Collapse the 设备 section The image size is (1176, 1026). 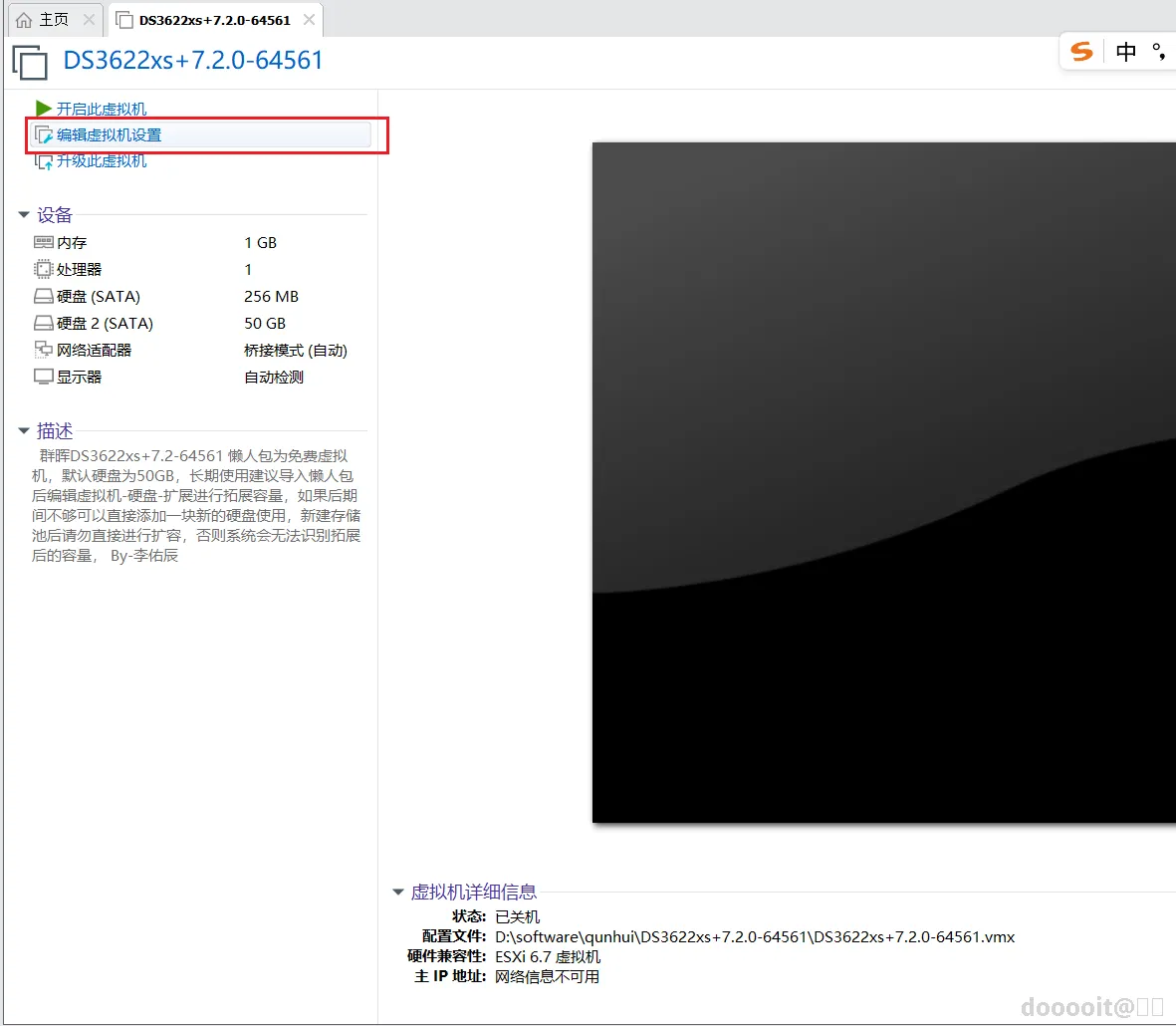[x=24, y=215]
